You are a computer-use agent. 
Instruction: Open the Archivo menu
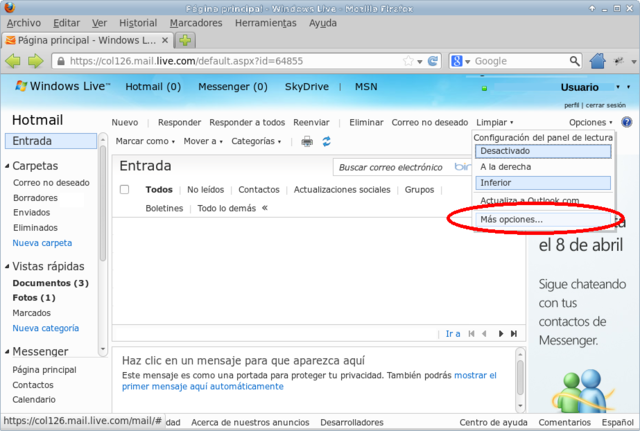[x=24, y=23]
